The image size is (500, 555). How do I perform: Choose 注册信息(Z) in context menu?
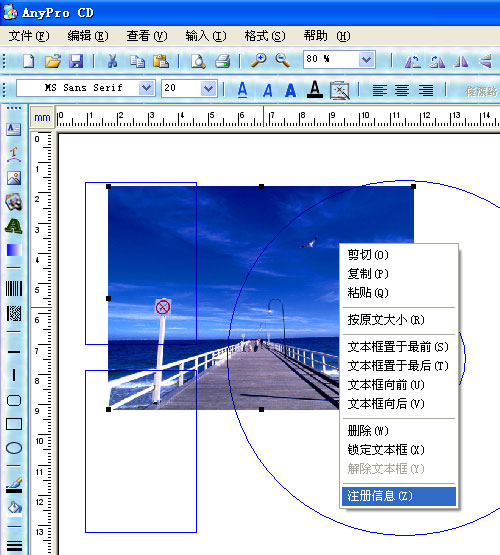(x=399, y=496)
